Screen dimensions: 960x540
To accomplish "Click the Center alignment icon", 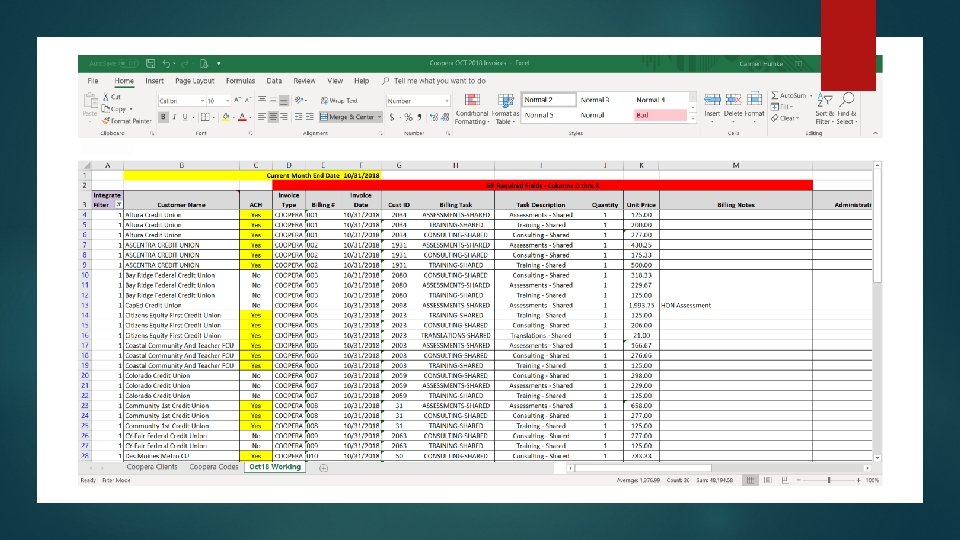I will click(x=273, y=117).
